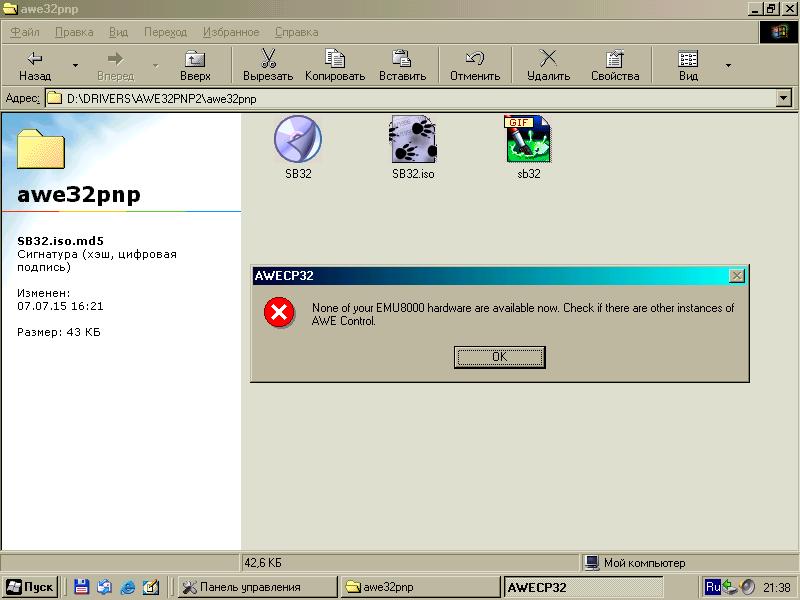Click the address bar path field
The height and width of the screenshot is (600, 800).
click(x=411, y=98)
